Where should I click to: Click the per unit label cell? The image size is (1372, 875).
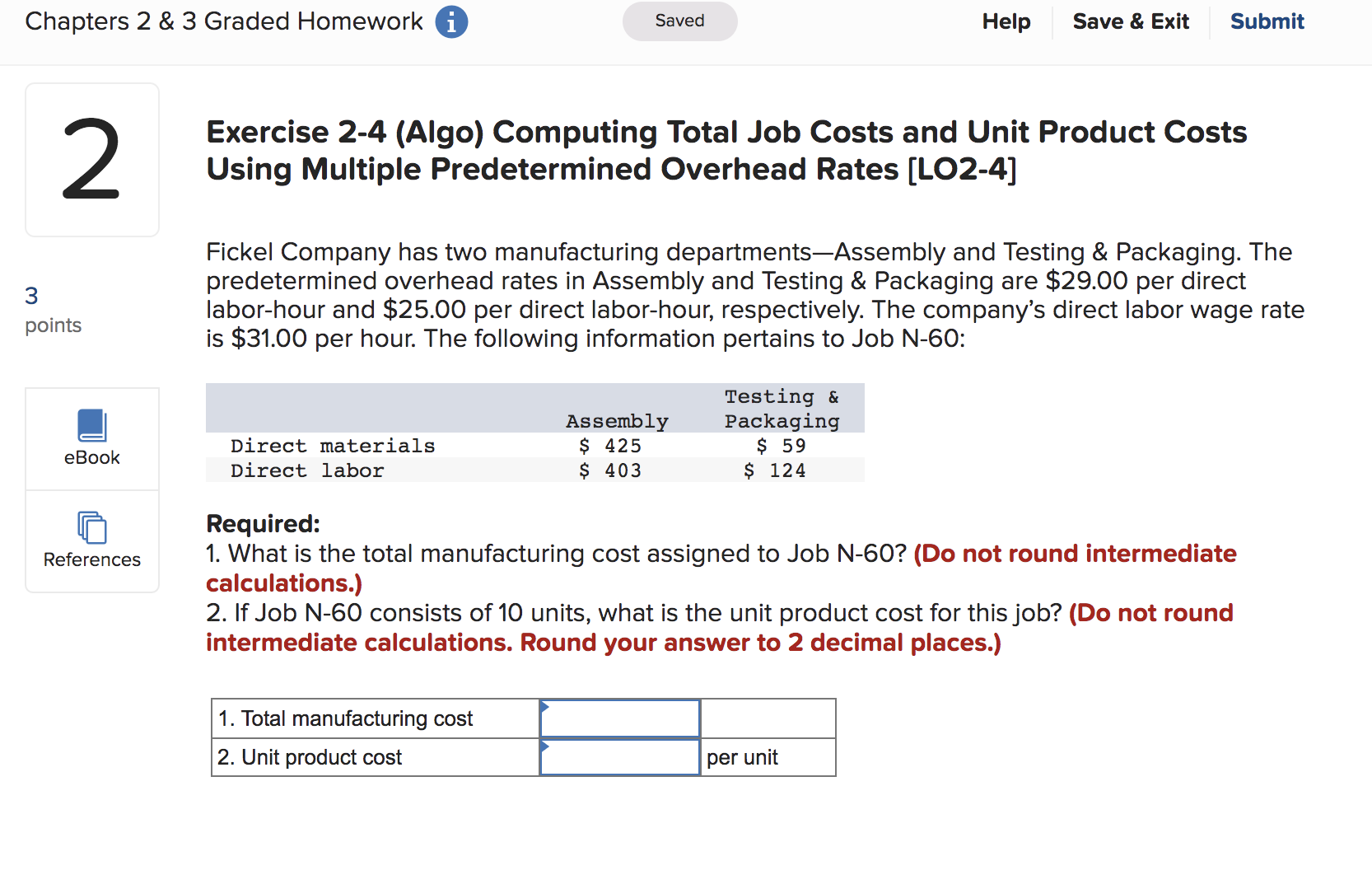[x=741, y=756]
